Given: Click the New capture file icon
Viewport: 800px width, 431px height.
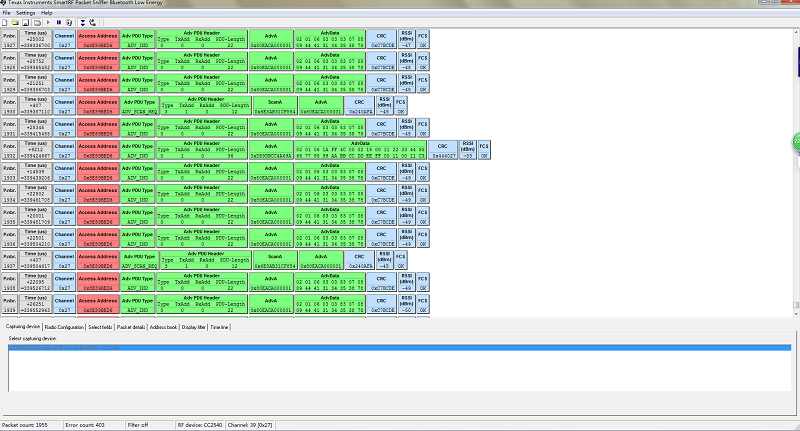Looking at the screenshot, I should [5, 22].
